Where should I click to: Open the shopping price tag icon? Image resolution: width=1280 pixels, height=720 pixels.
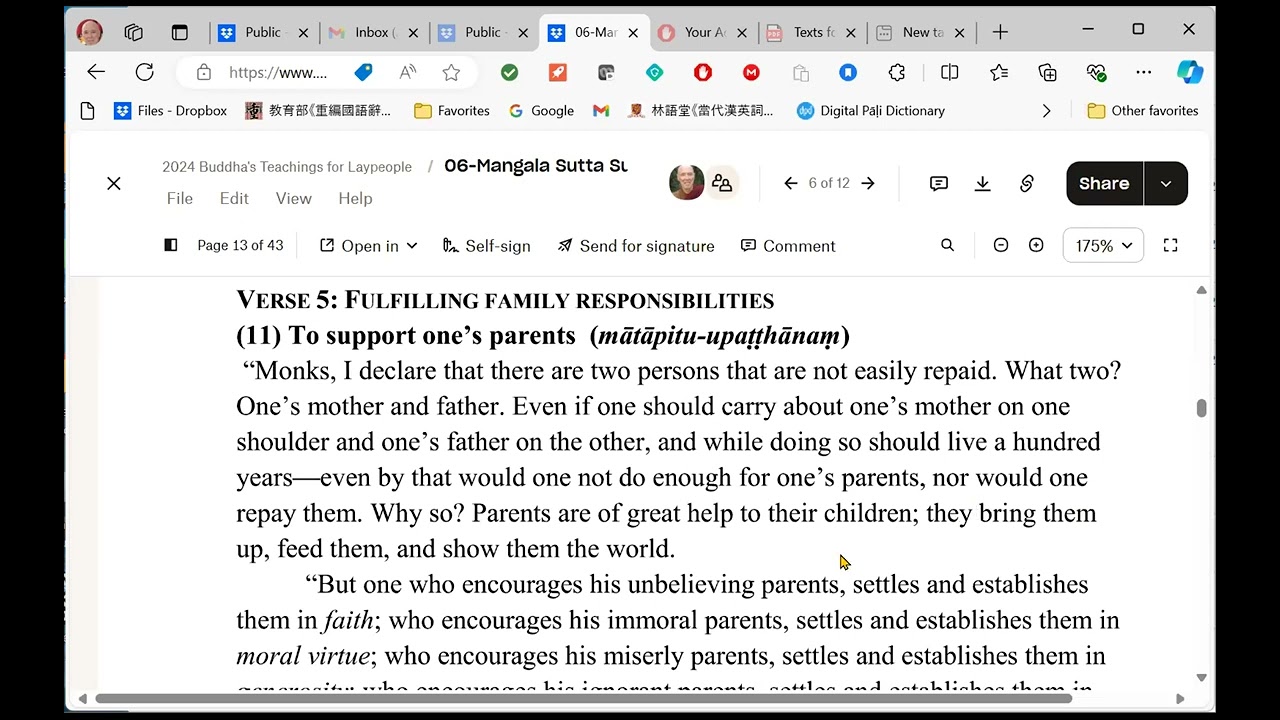point(364,72)
